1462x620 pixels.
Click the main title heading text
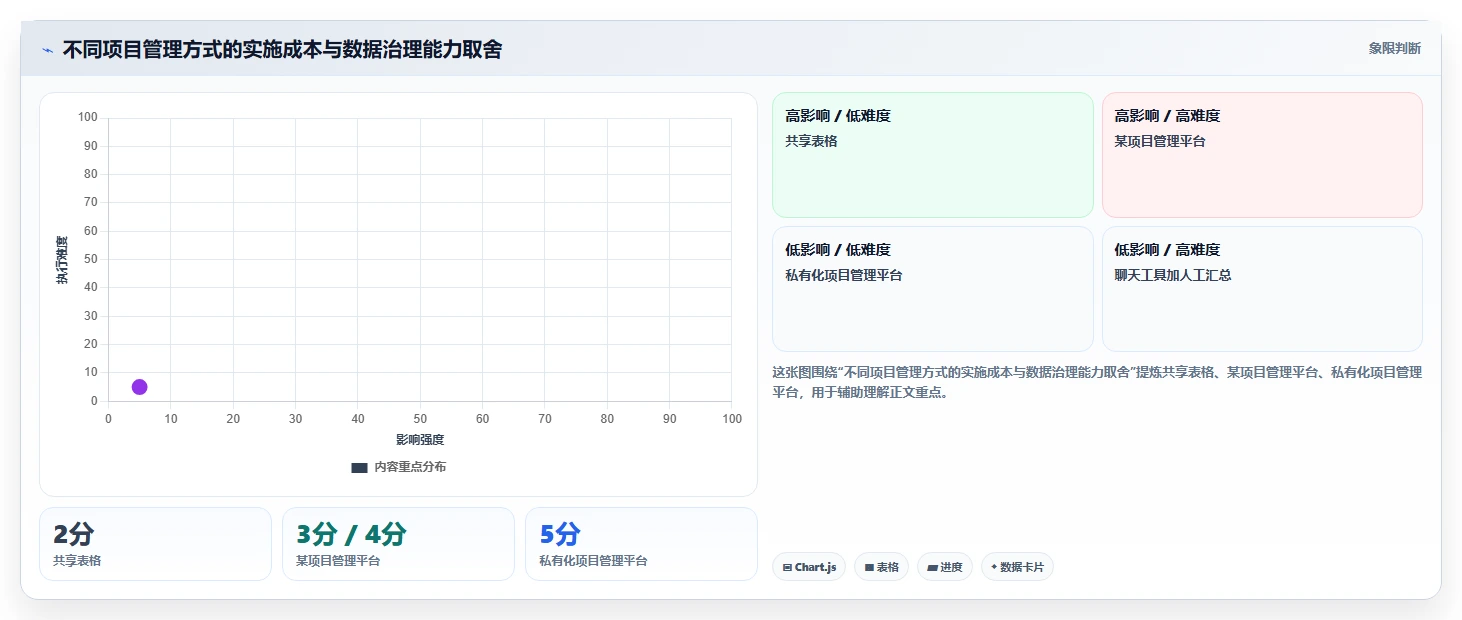[x=282, y=49]
